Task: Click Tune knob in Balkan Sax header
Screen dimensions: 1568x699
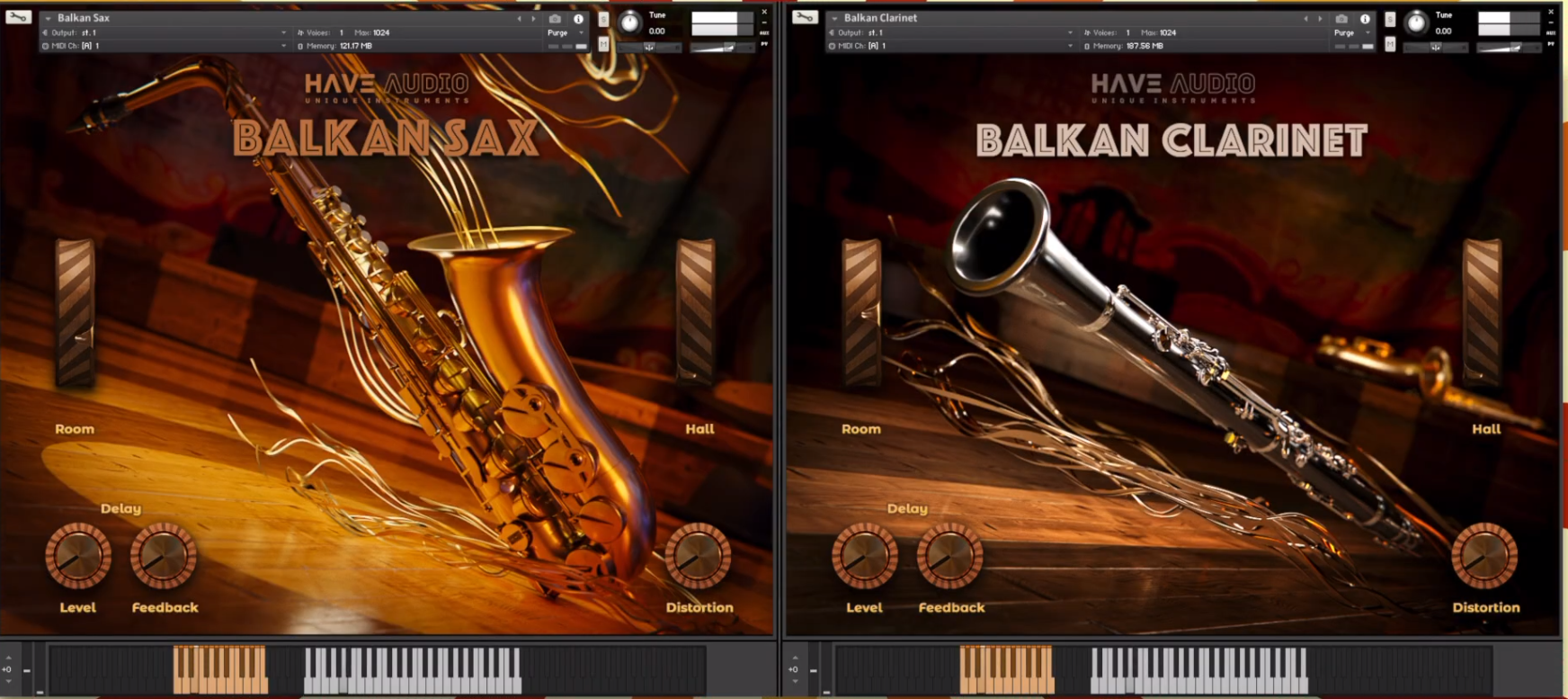Action: pos(630,22)
